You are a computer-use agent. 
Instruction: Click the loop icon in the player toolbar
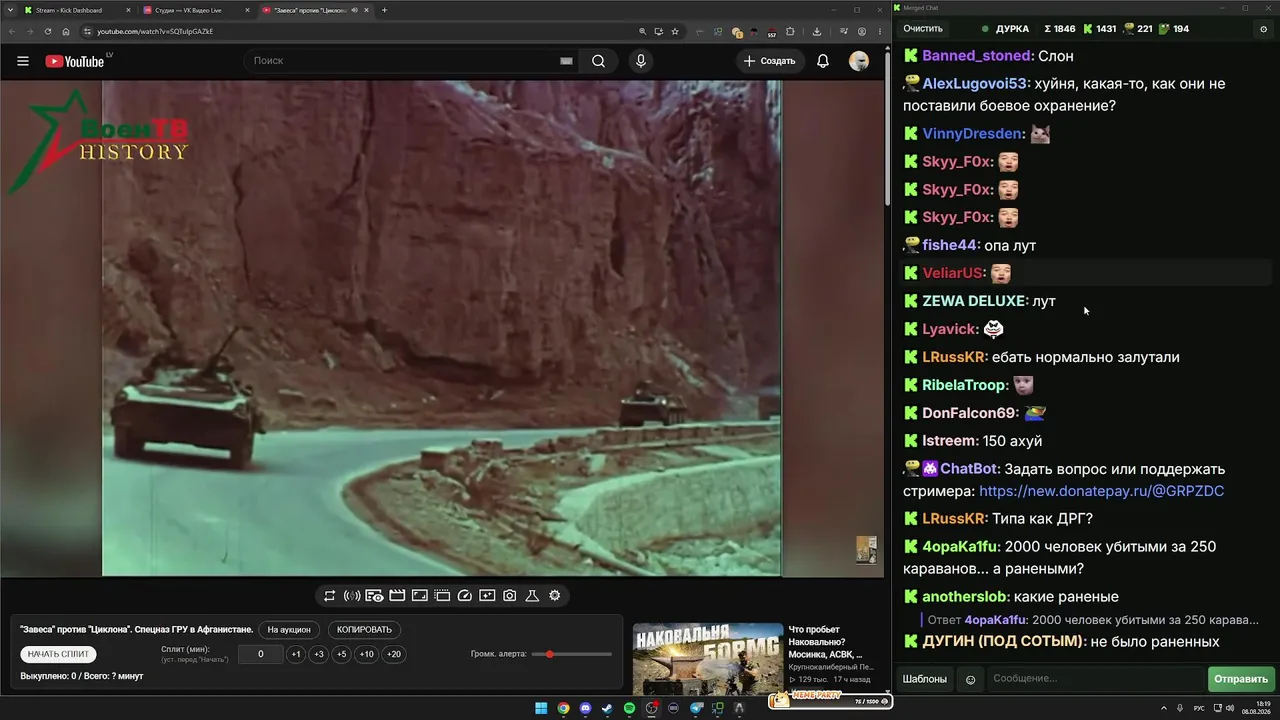329,596
